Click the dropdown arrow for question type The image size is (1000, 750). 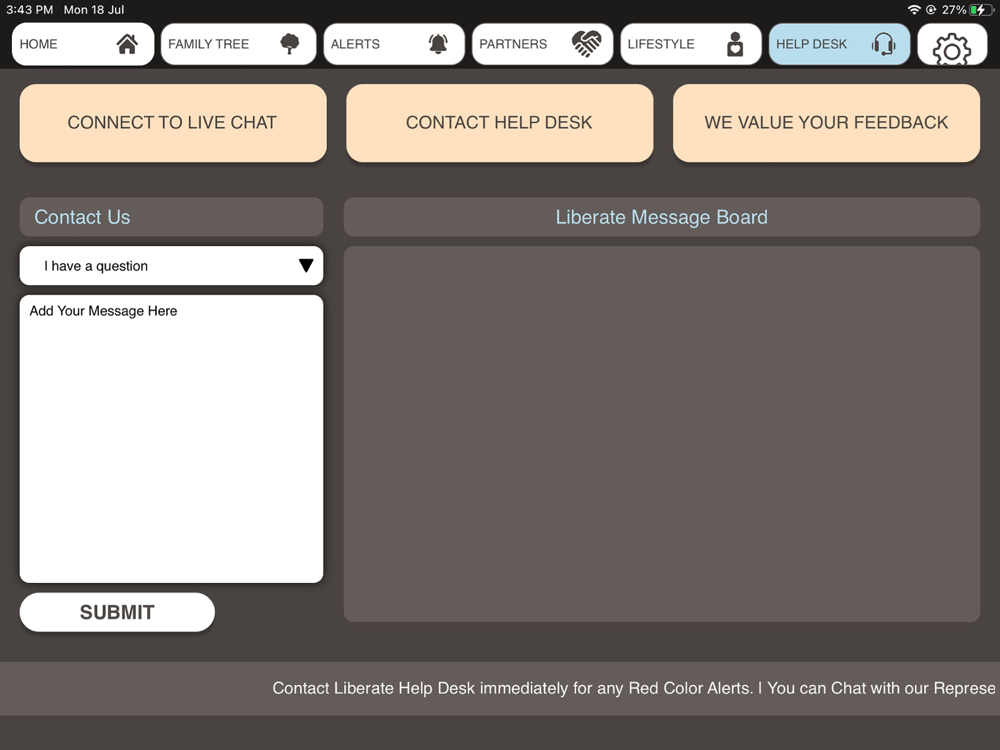pyautogui.click(x=306, y=266)
